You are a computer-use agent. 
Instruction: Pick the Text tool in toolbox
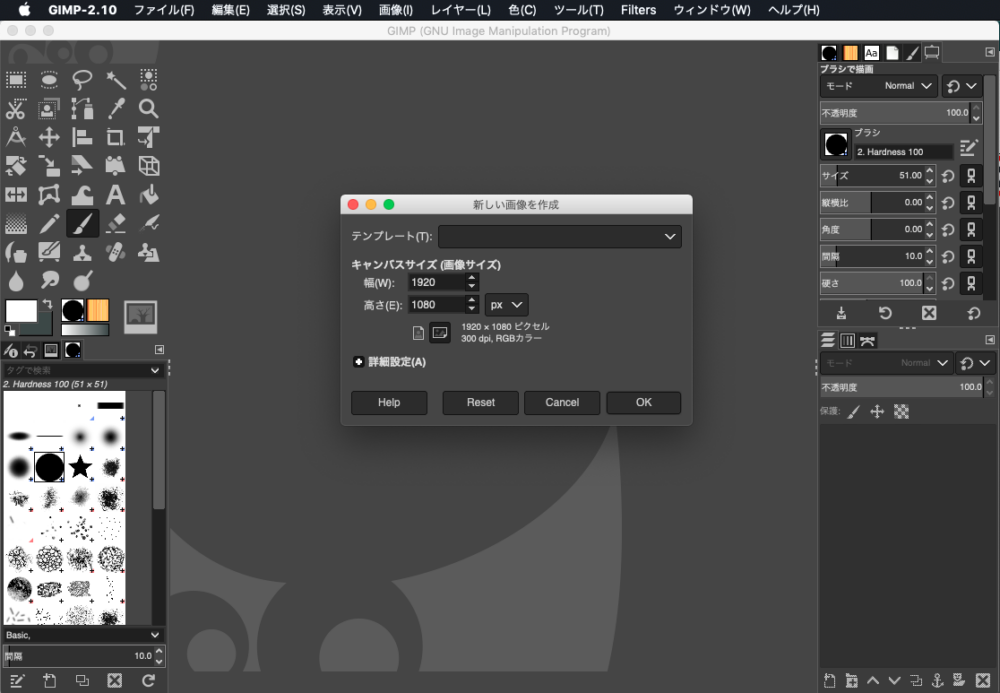[x=115, y=194]
